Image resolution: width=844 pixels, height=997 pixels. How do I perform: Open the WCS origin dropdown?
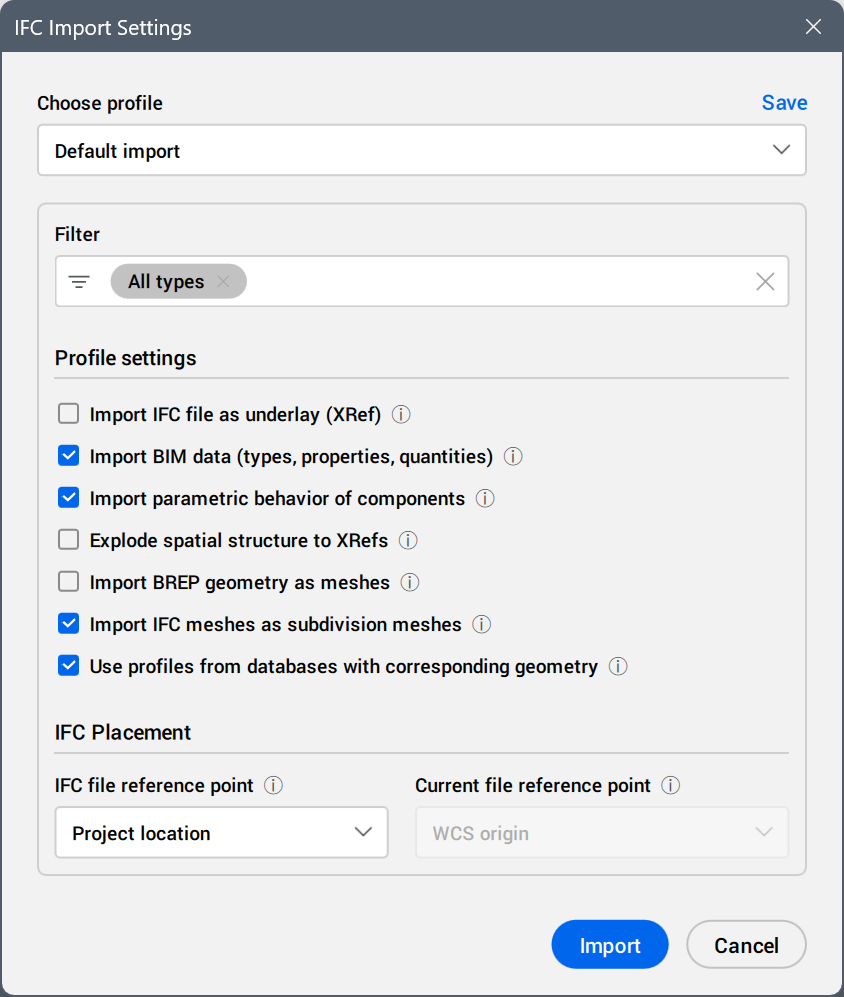point(601,833)
